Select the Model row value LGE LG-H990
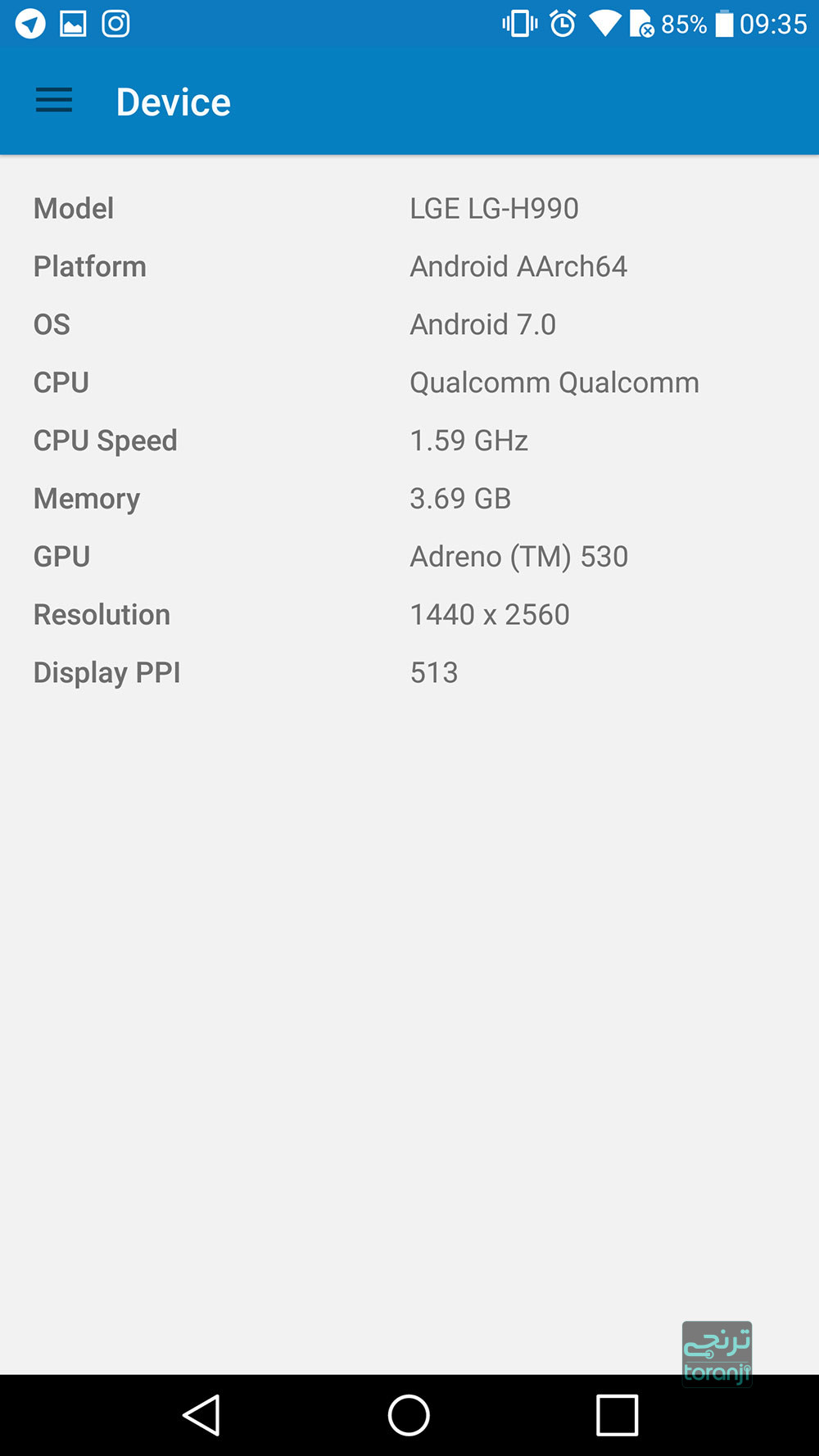 tap(494, 209)
